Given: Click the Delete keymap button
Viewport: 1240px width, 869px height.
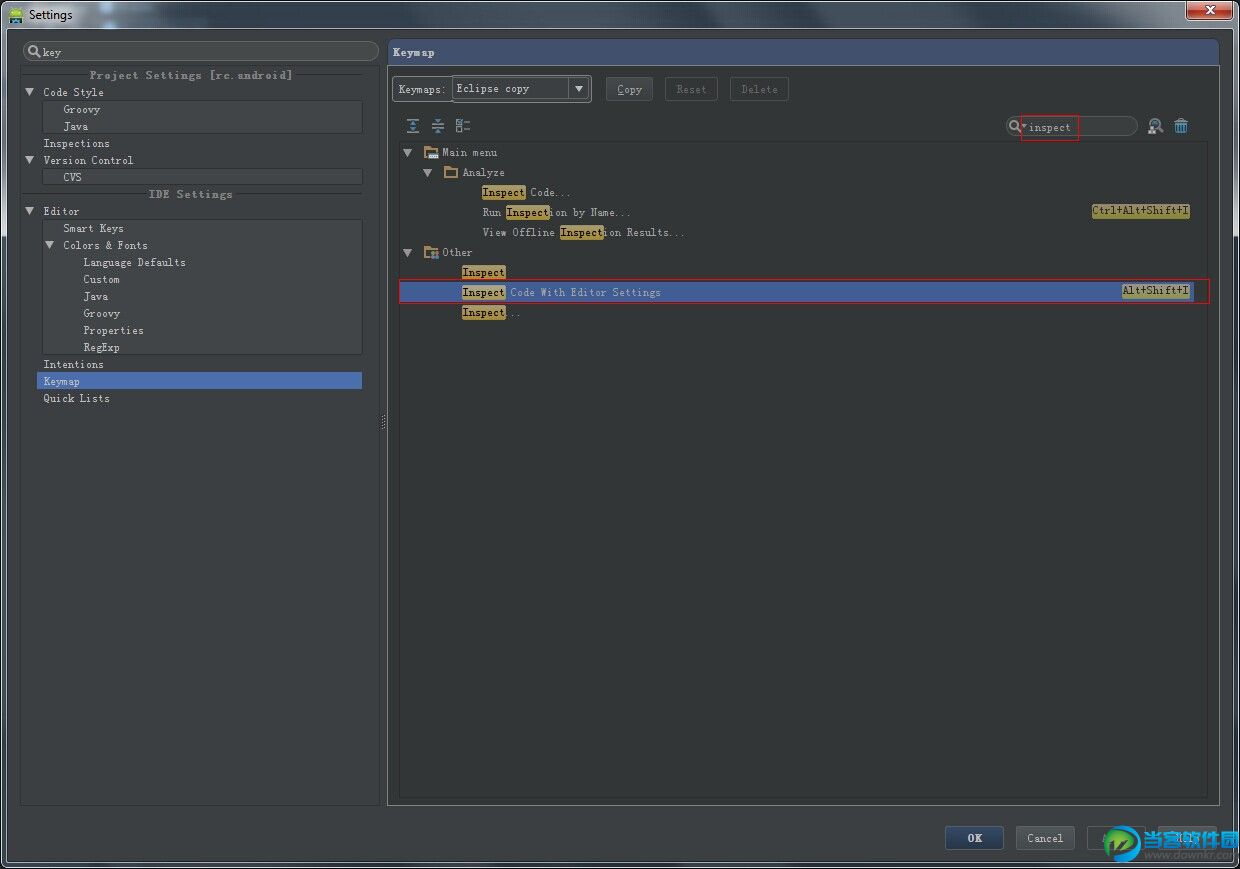Looking at the screenshot, I should click(x=759, y=89).
